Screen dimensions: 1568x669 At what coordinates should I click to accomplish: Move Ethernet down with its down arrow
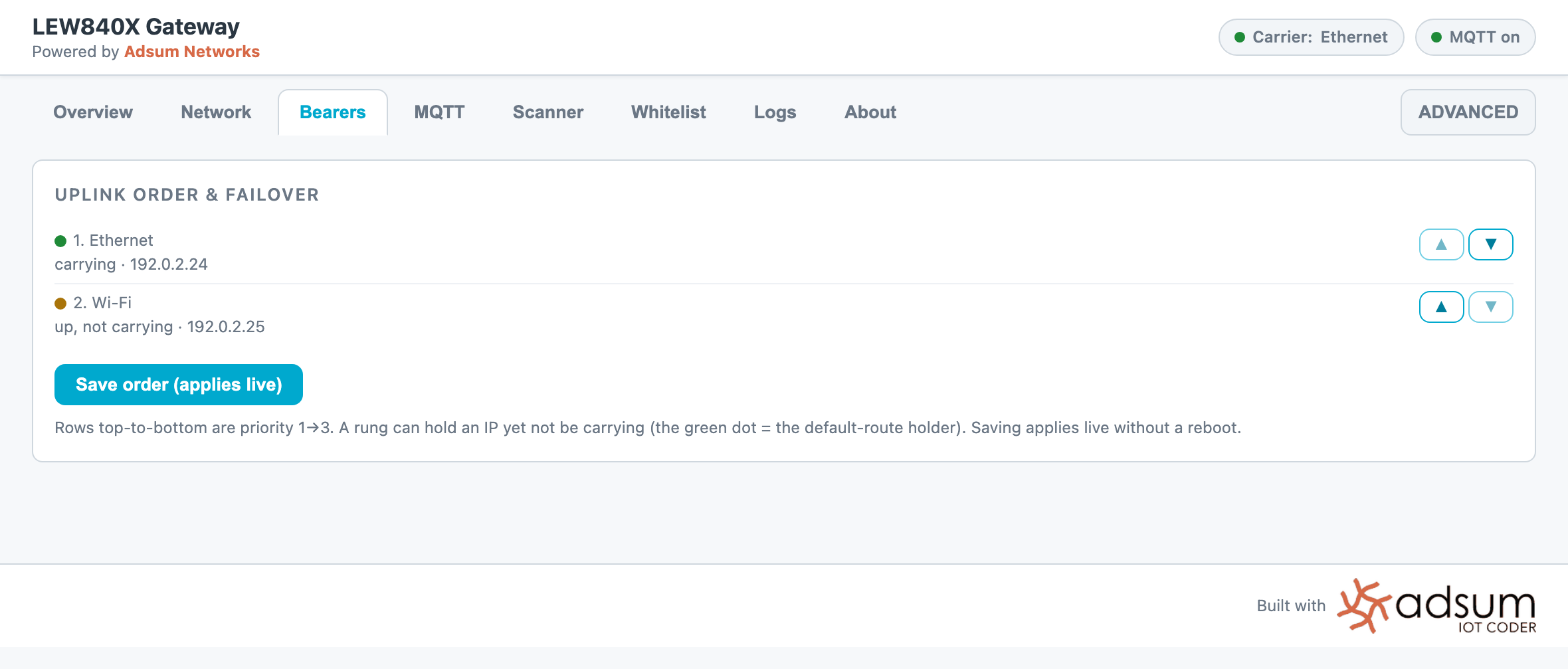click(1490, 244)
